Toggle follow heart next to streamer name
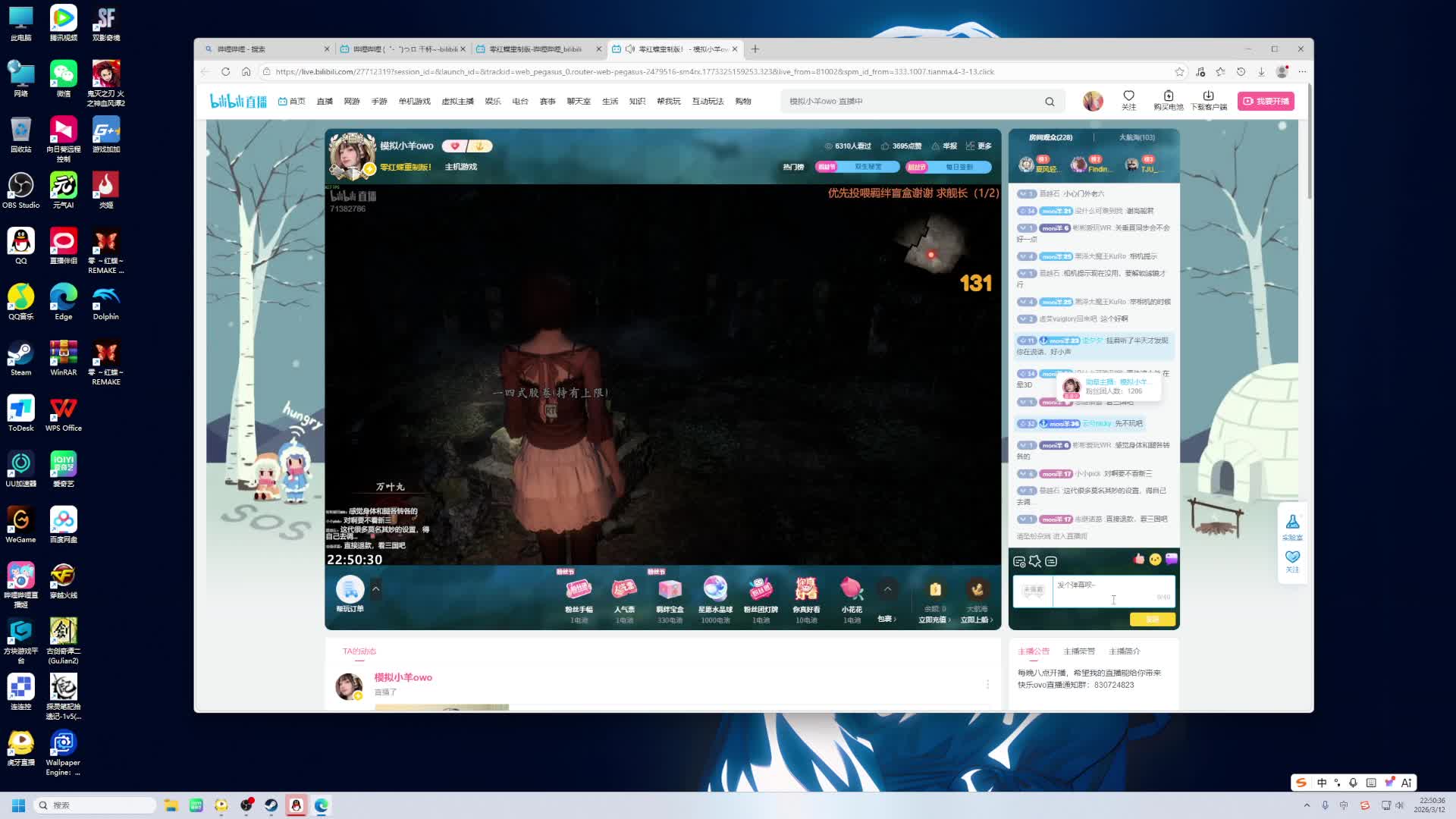Screen dimensions: 1456x819 pos(454,146)
